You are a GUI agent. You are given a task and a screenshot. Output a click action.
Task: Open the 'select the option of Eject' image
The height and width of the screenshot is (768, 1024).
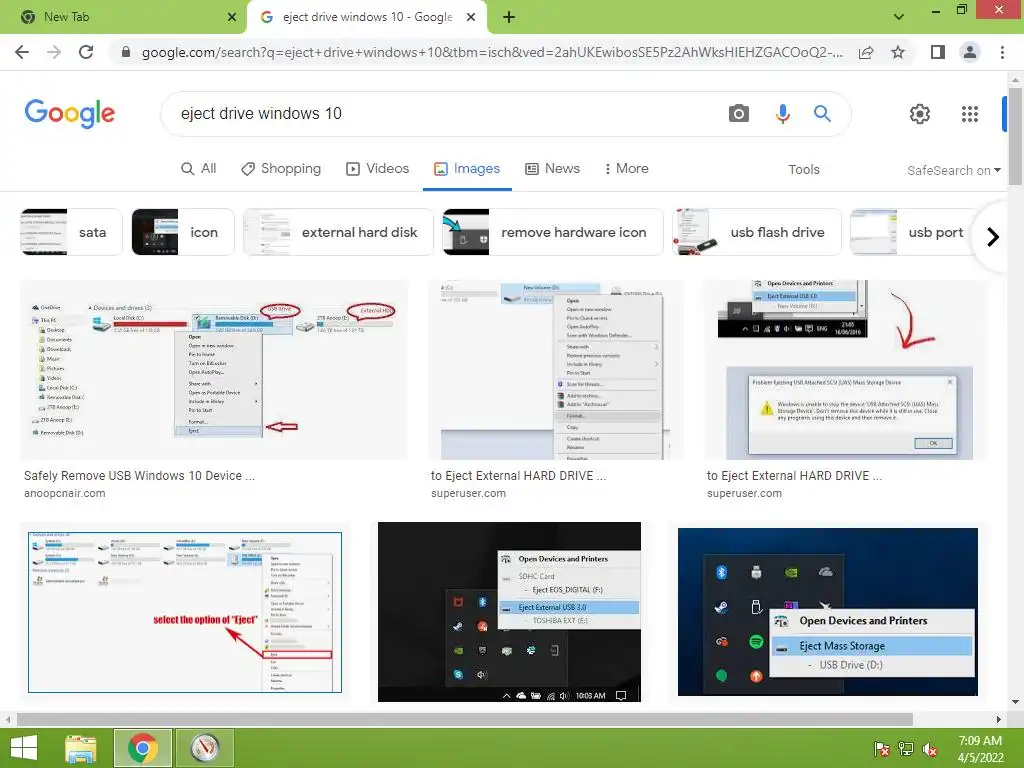185,612
